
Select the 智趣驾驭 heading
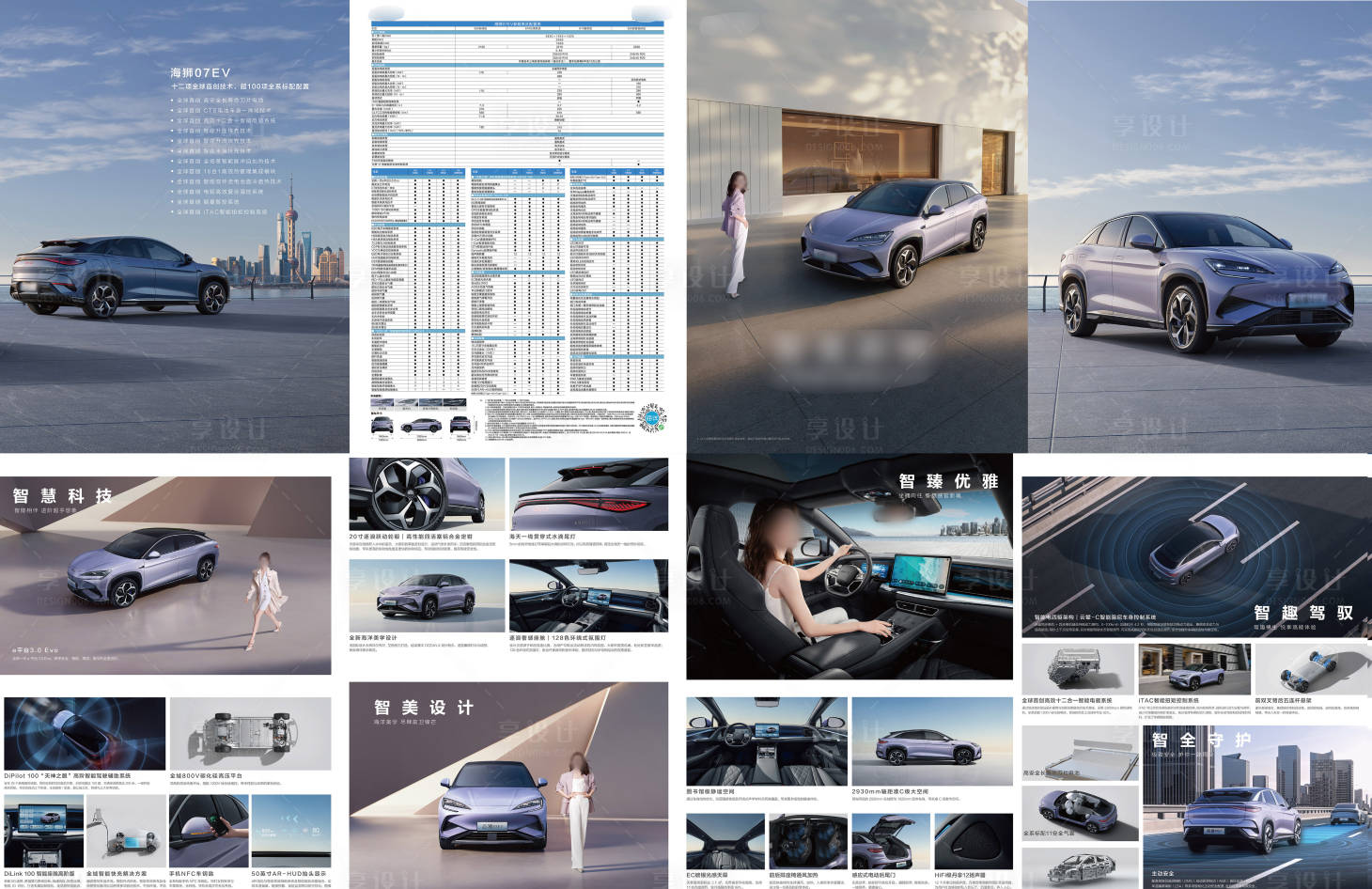click(x=1303, y=613)
